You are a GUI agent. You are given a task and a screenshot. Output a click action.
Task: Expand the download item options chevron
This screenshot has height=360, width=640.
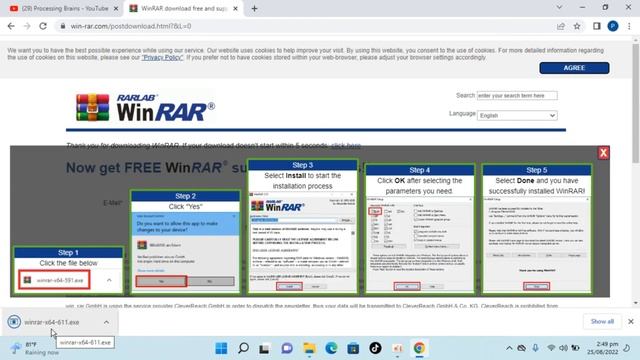pos(106,322)
